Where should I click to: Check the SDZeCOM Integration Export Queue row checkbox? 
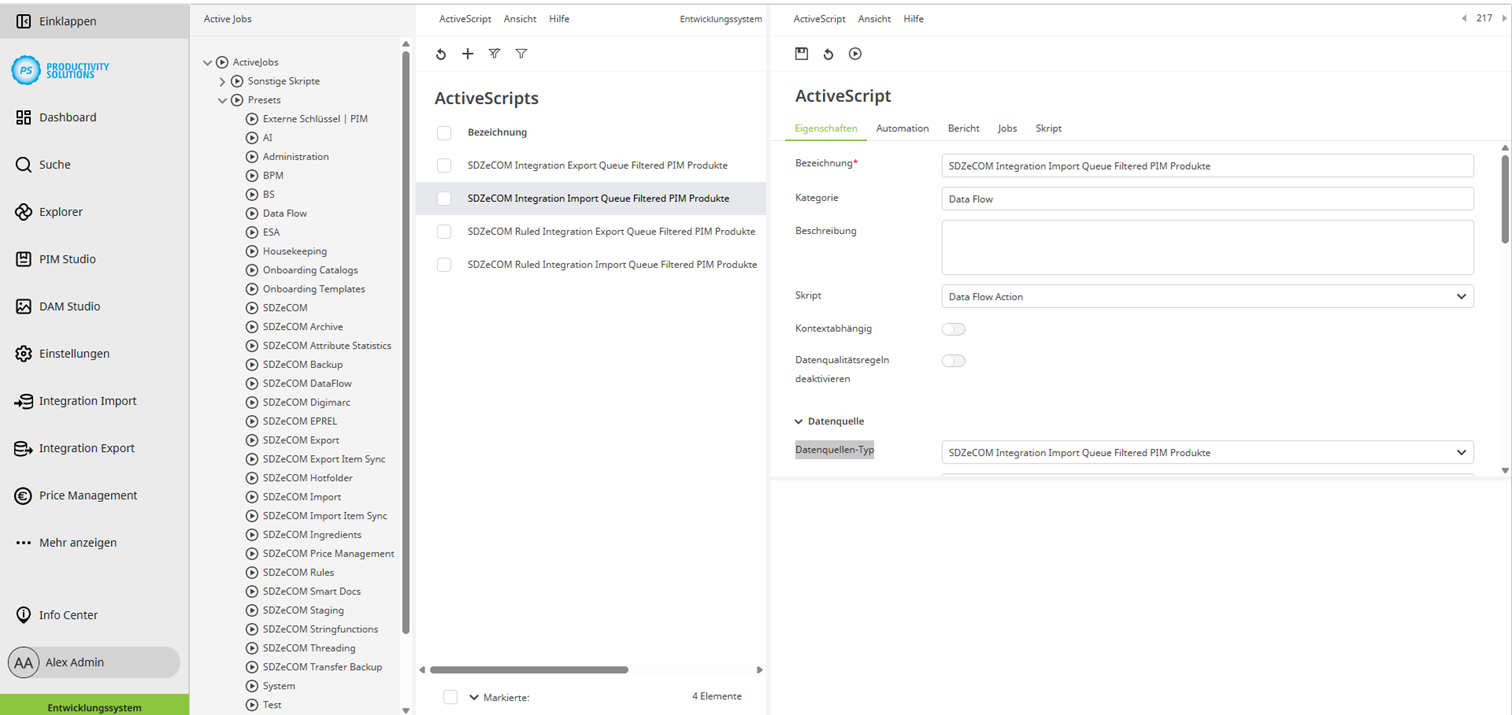click(443, 165)
